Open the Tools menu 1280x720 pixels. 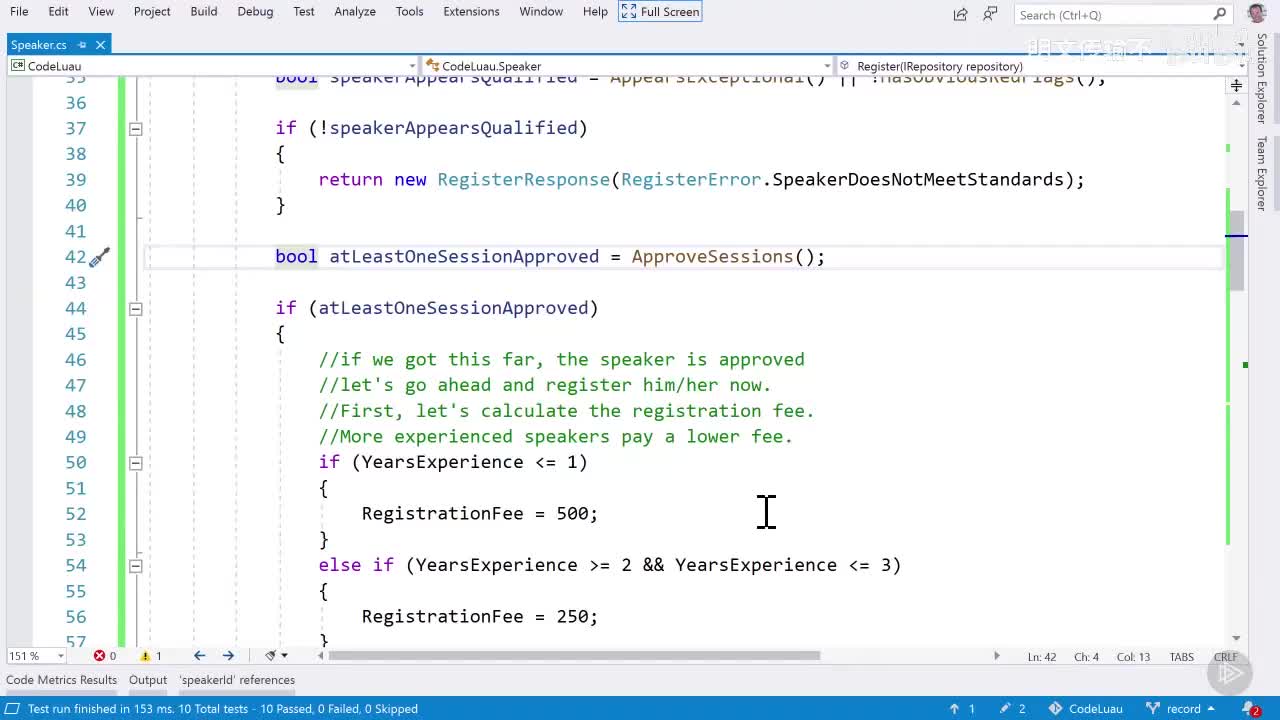pos(409,11)
